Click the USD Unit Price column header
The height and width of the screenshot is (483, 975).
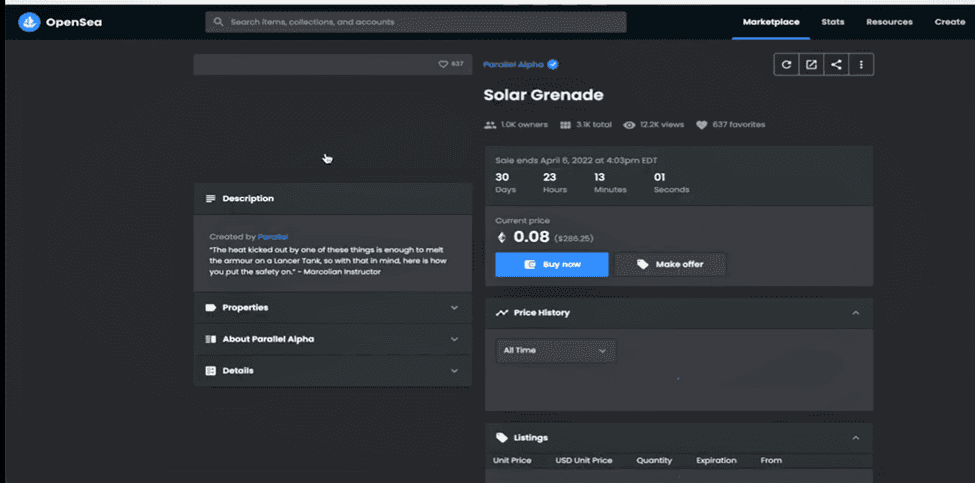pos(584,461)
